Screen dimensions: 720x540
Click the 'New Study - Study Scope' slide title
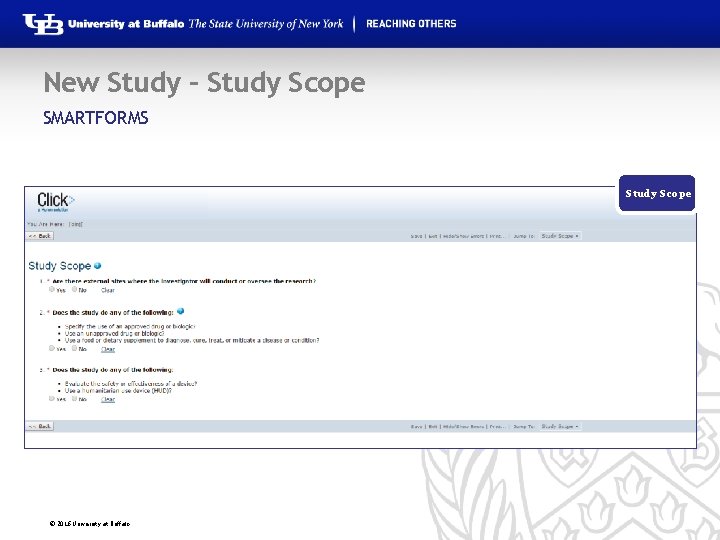click(x=204, y=83)
